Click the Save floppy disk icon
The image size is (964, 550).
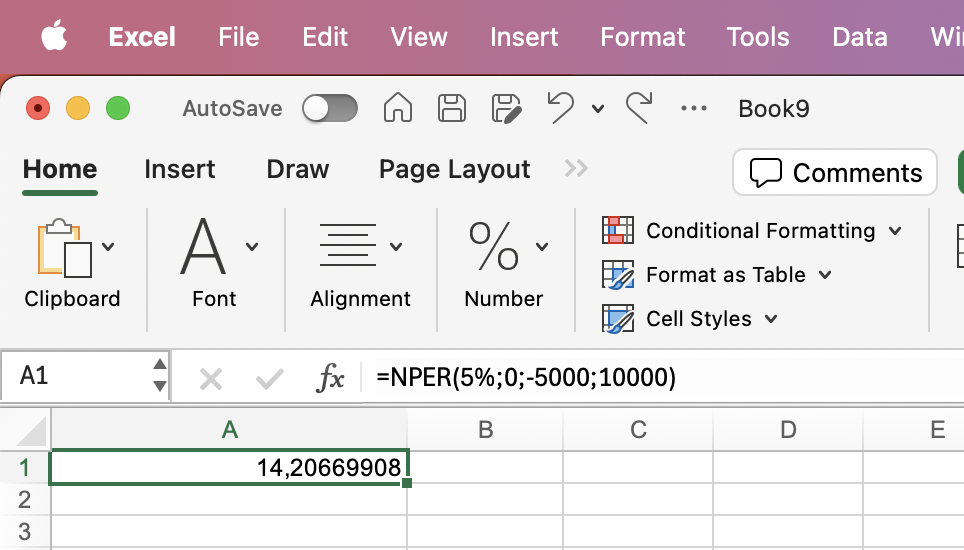[x=452, y=108]
